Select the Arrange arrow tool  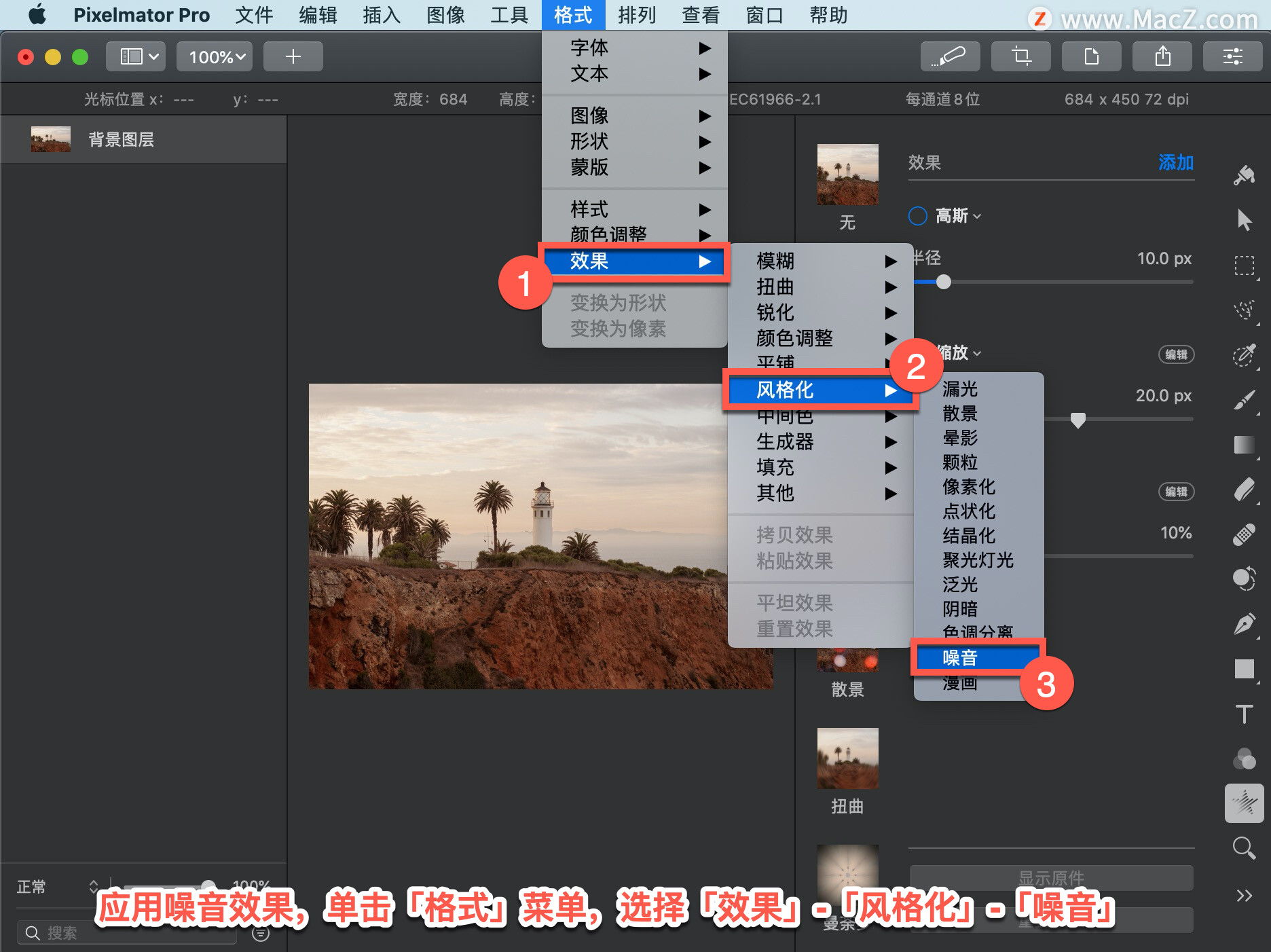click(x=1244, y=220)
